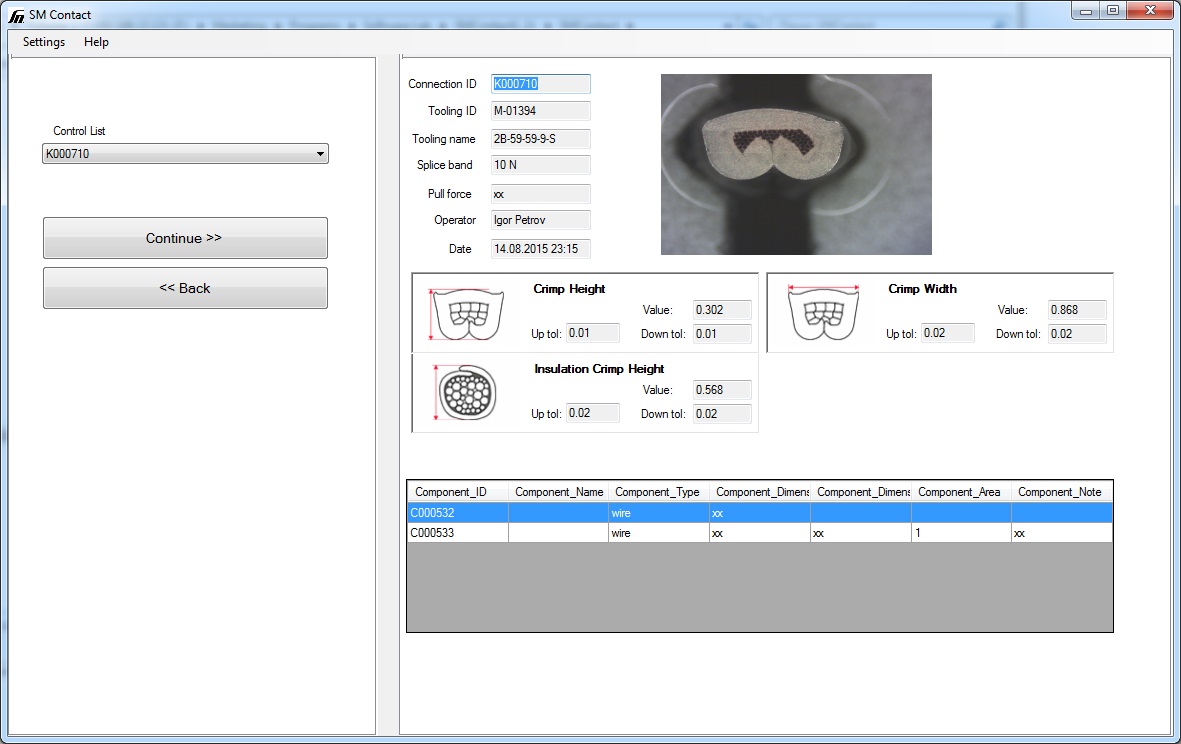Select row C000532 in the component table
The image size is (1181, 744).
pyautogui.click(x=457, y=513)
